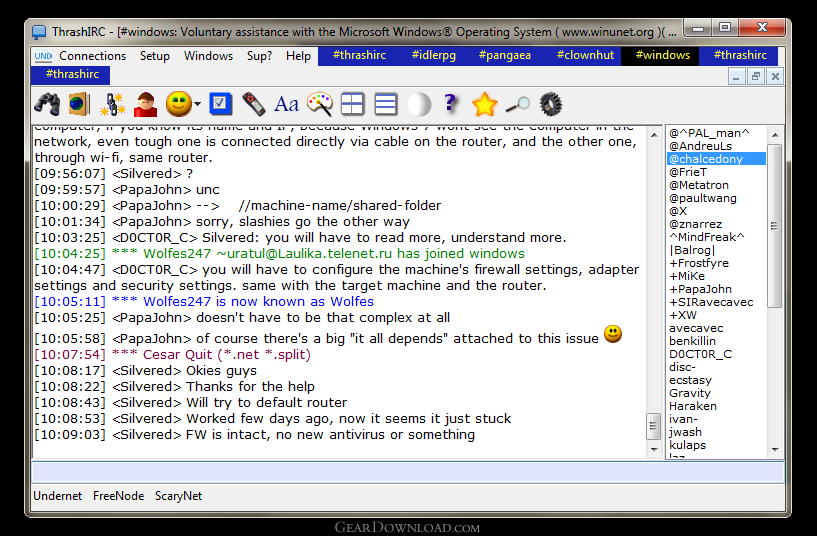The height and width of the screenshot is (536, 817).
Task: Click the yellow smiley emoticon button
Action: click(179, 104)
